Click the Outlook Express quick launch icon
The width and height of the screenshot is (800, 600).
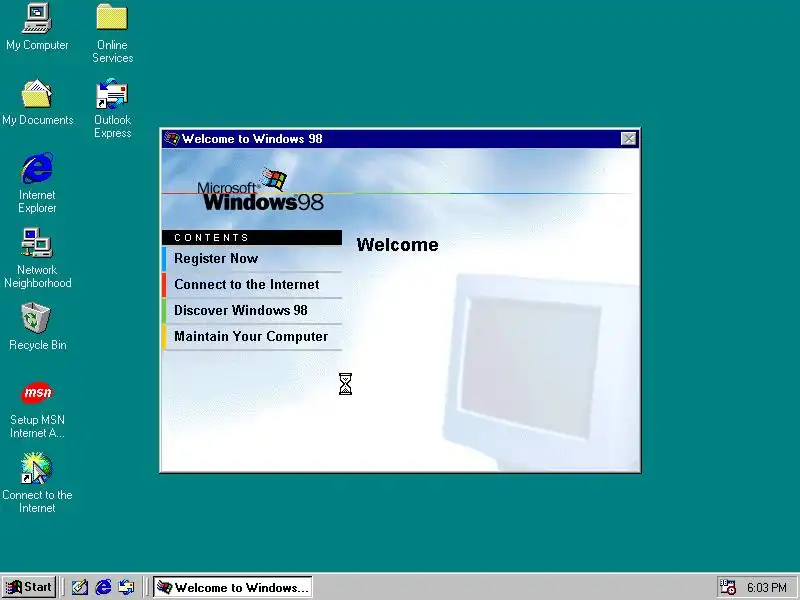126,587
